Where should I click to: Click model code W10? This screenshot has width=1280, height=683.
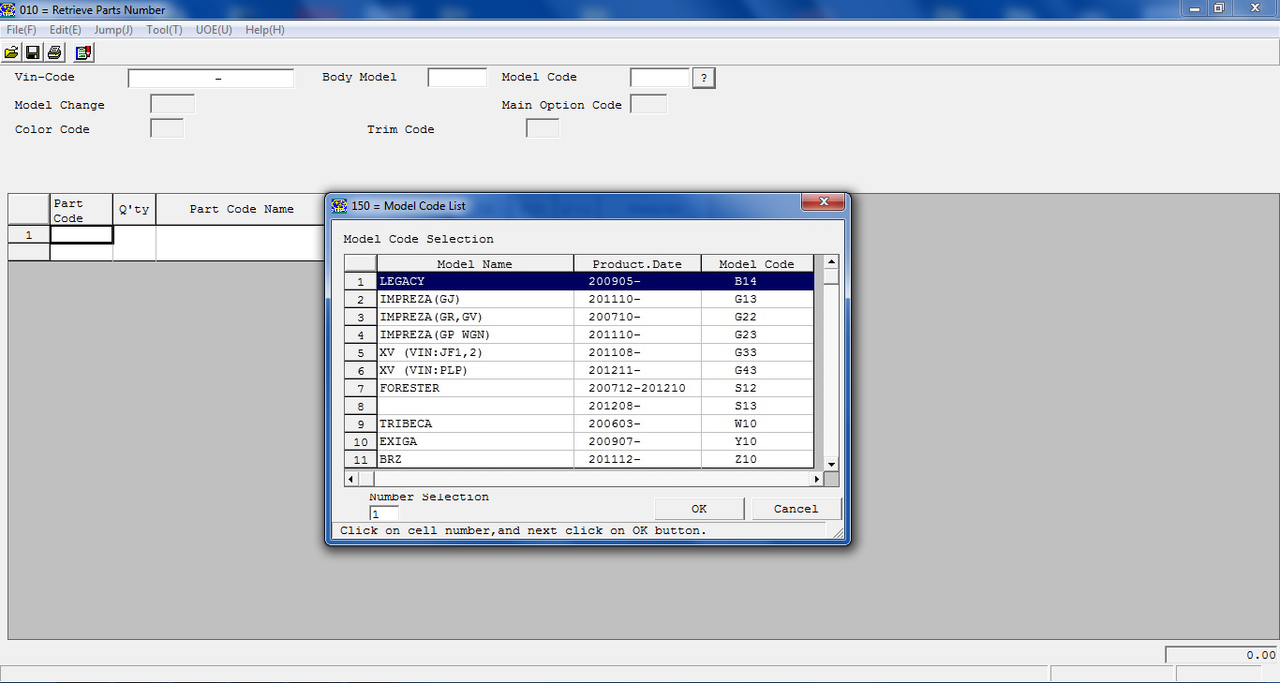[745, 424]
